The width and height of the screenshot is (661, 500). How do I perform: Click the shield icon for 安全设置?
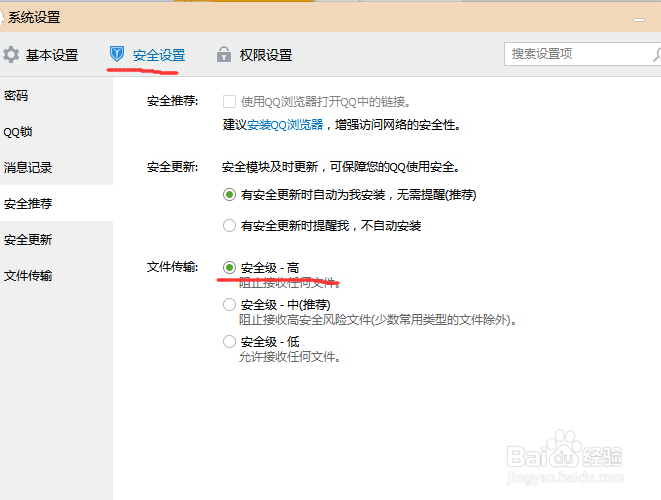point(117,54)
